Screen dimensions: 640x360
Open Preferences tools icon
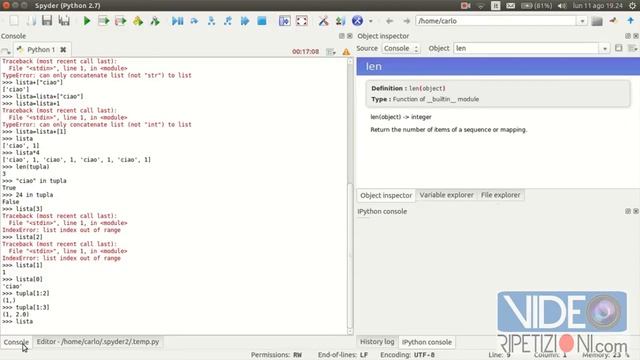click(x=323, y=21)
